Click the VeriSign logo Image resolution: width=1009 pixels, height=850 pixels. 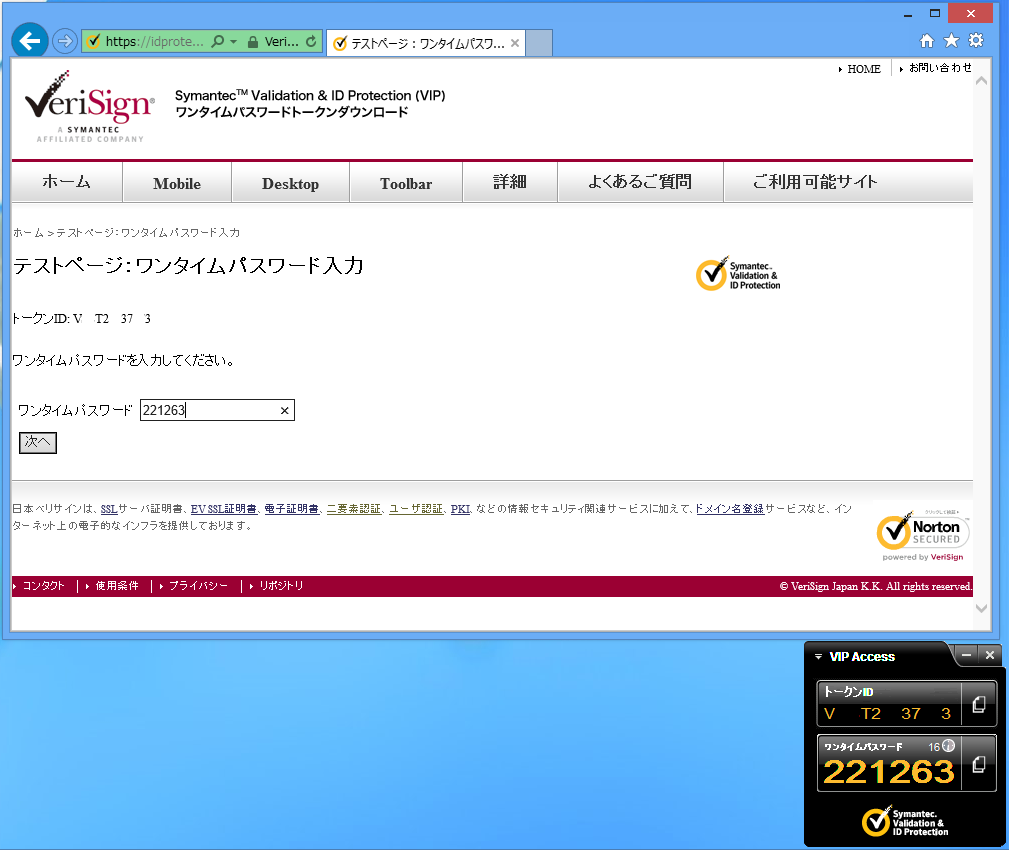click(x=89, y=107)
